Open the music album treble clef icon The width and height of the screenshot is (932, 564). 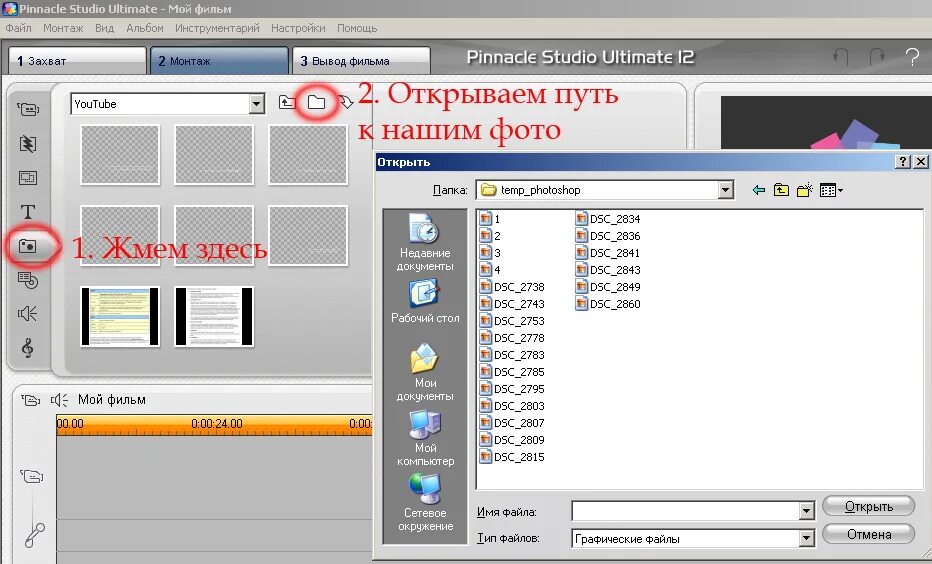[x=28, y=348]
